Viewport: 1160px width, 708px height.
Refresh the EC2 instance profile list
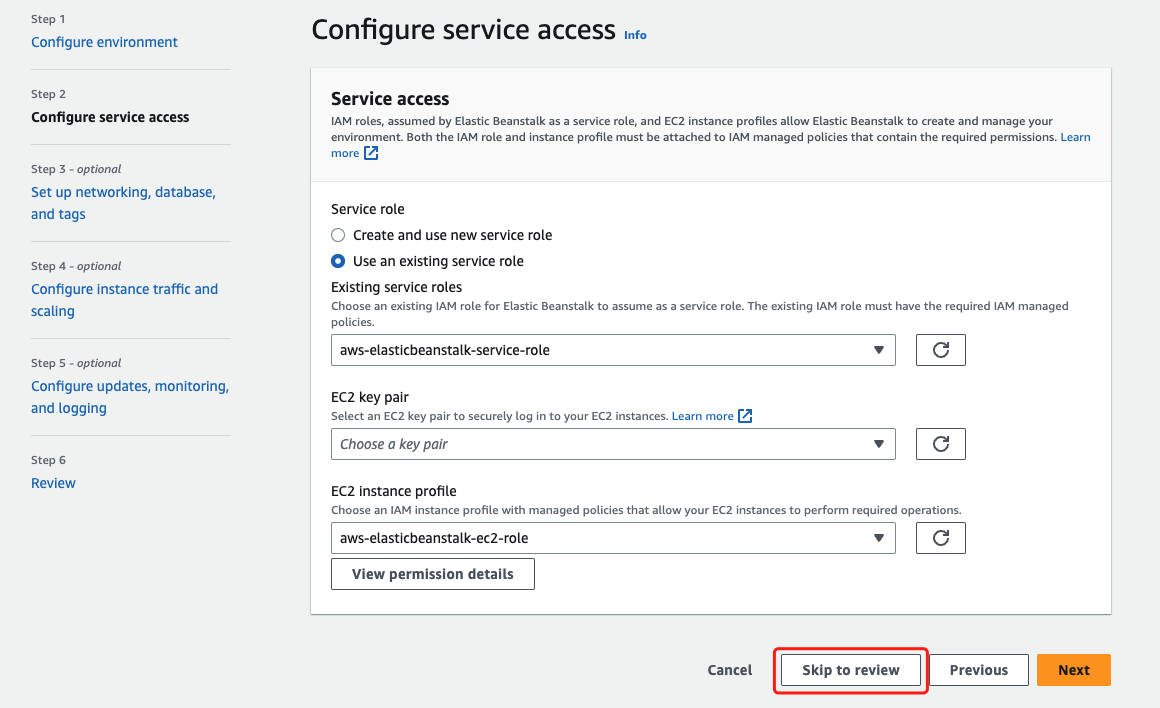tap(940, 538)
